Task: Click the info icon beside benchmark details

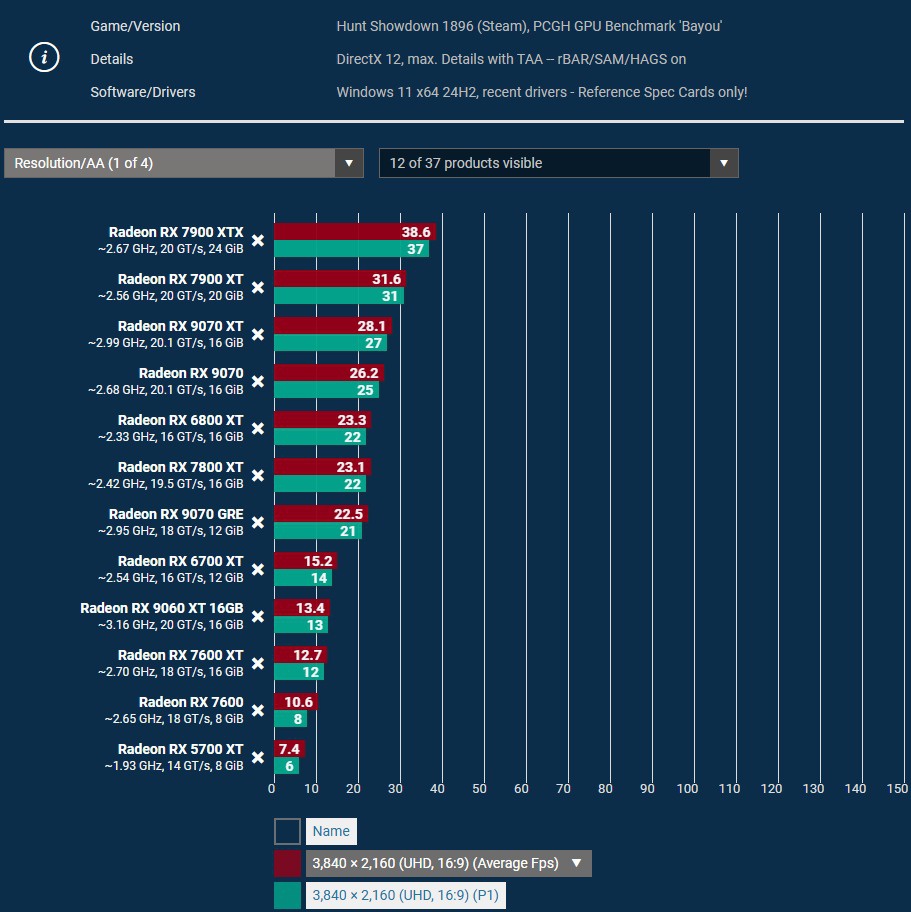Action: point(44,58)
